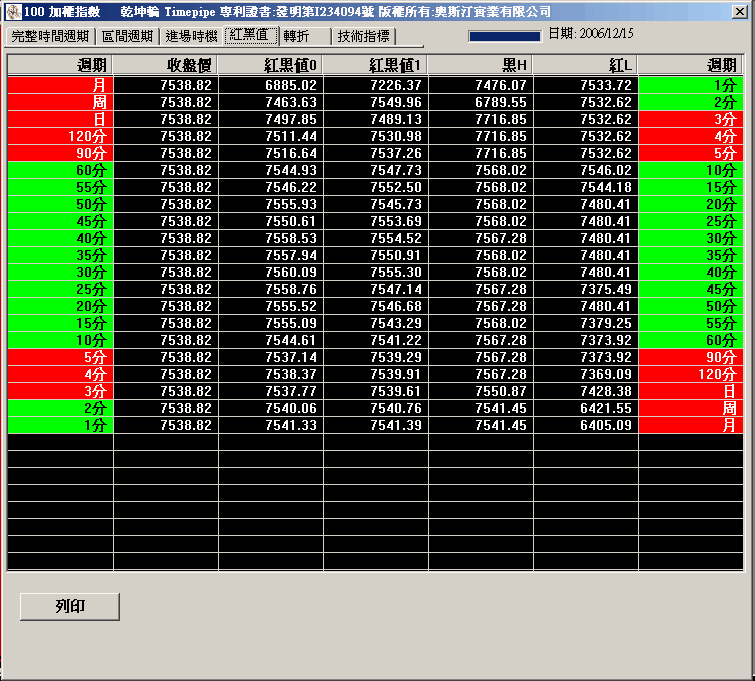Open the 技術指標 tab
This screenshot has width=755, height=681.
coord(364,36)
